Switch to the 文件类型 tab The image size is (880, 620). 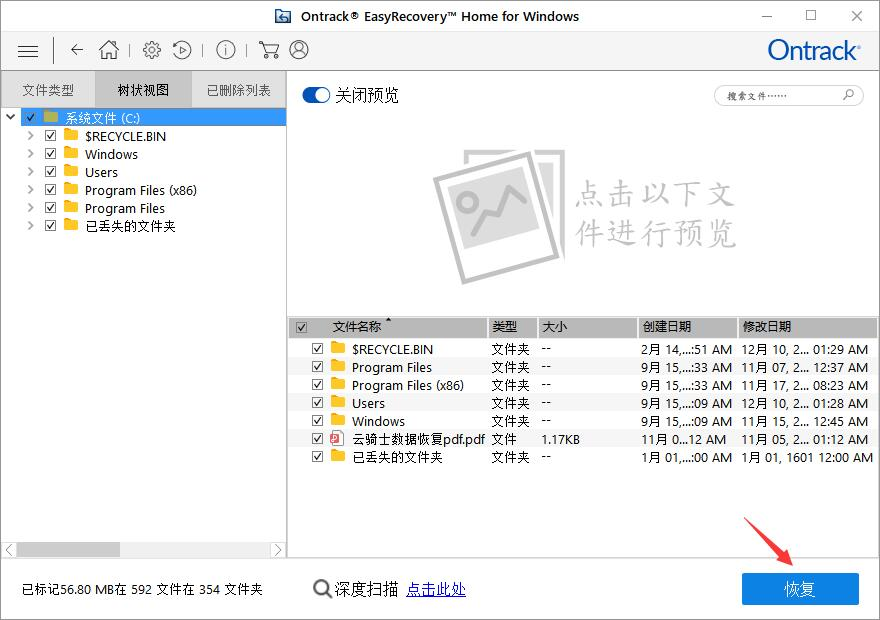[48, 90]
